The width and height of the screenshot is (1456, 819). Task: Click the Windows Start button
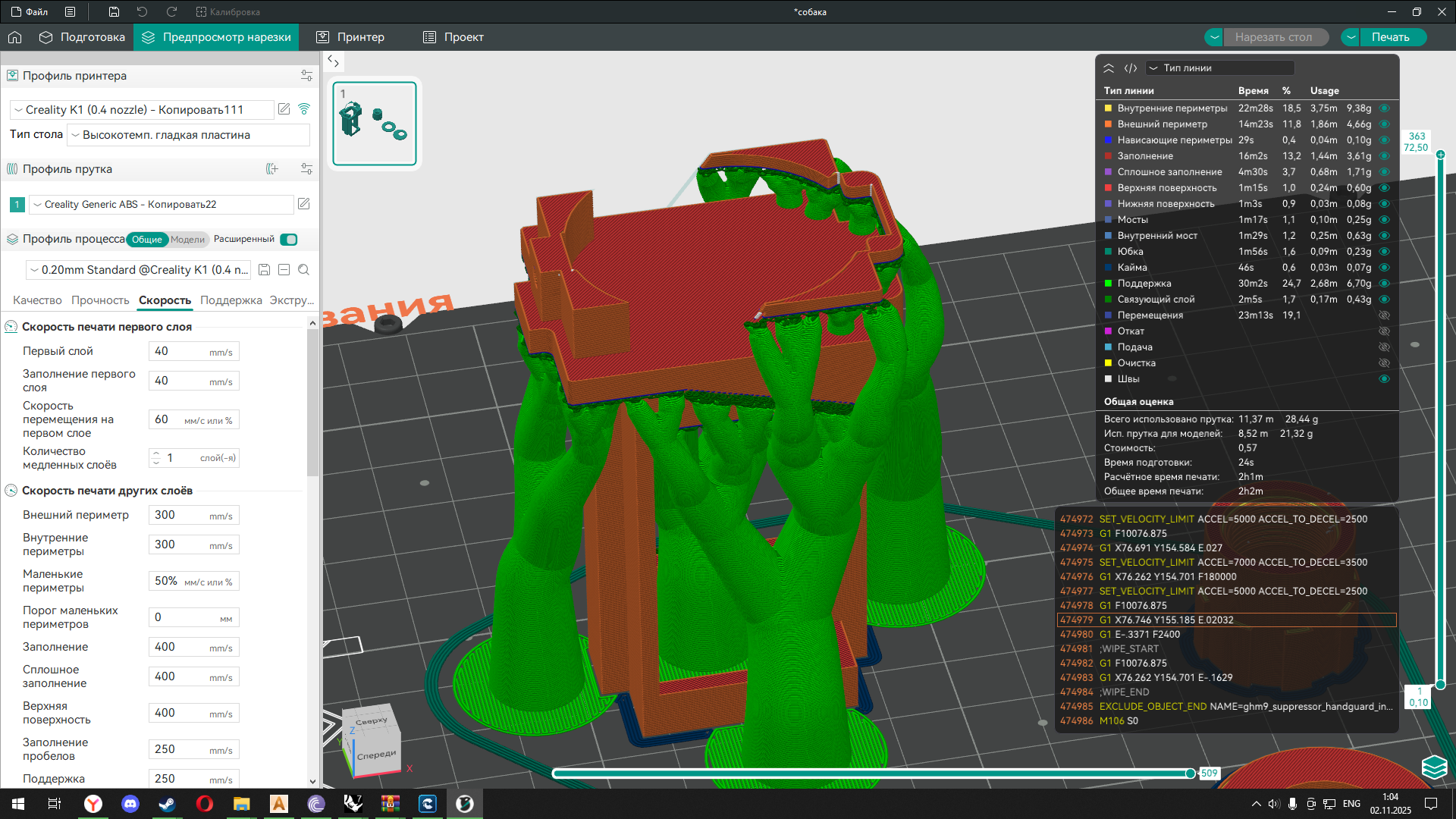tap(18, 804)
